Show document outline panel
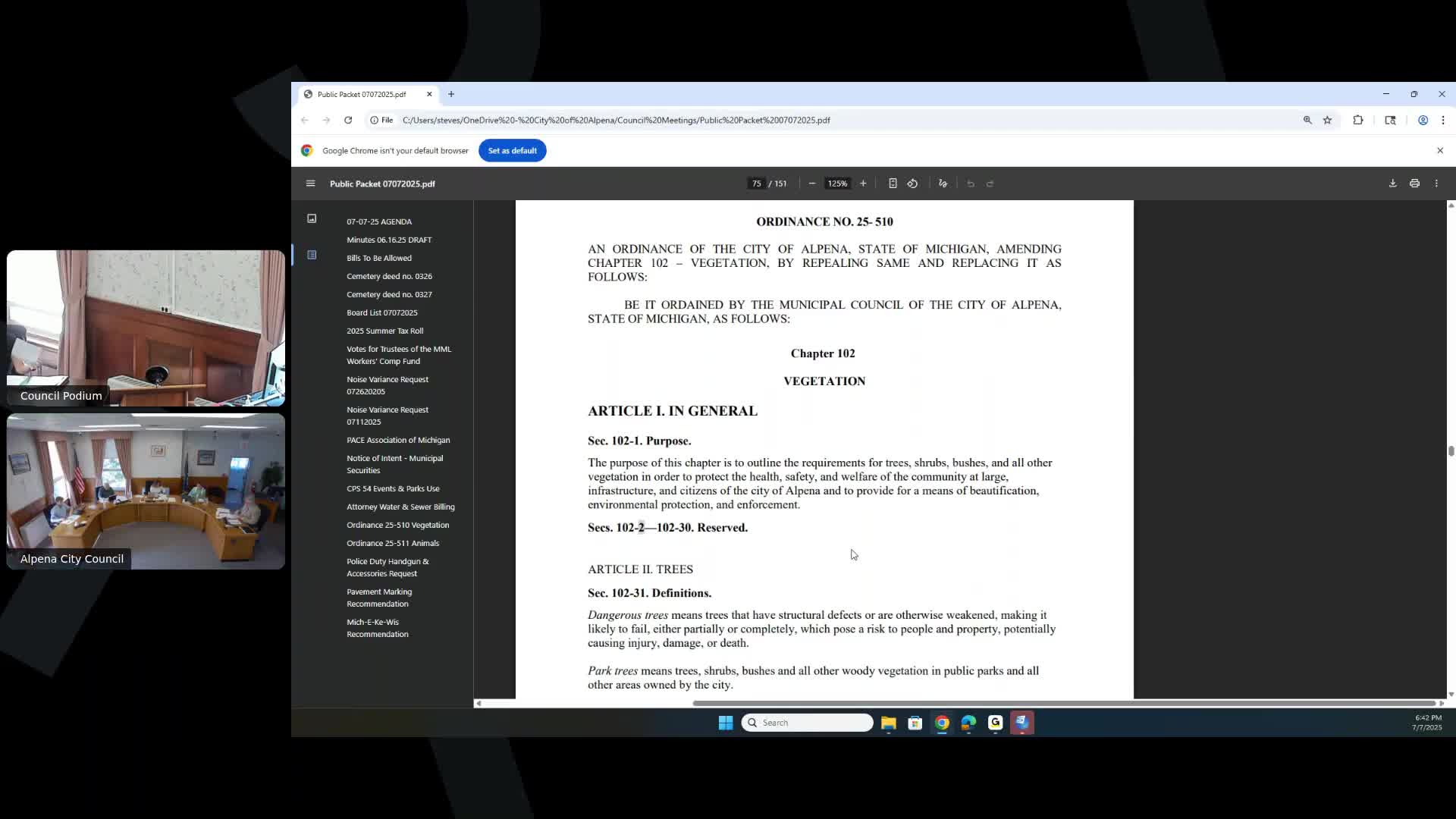1456x819 pixels. coord(312,255)
